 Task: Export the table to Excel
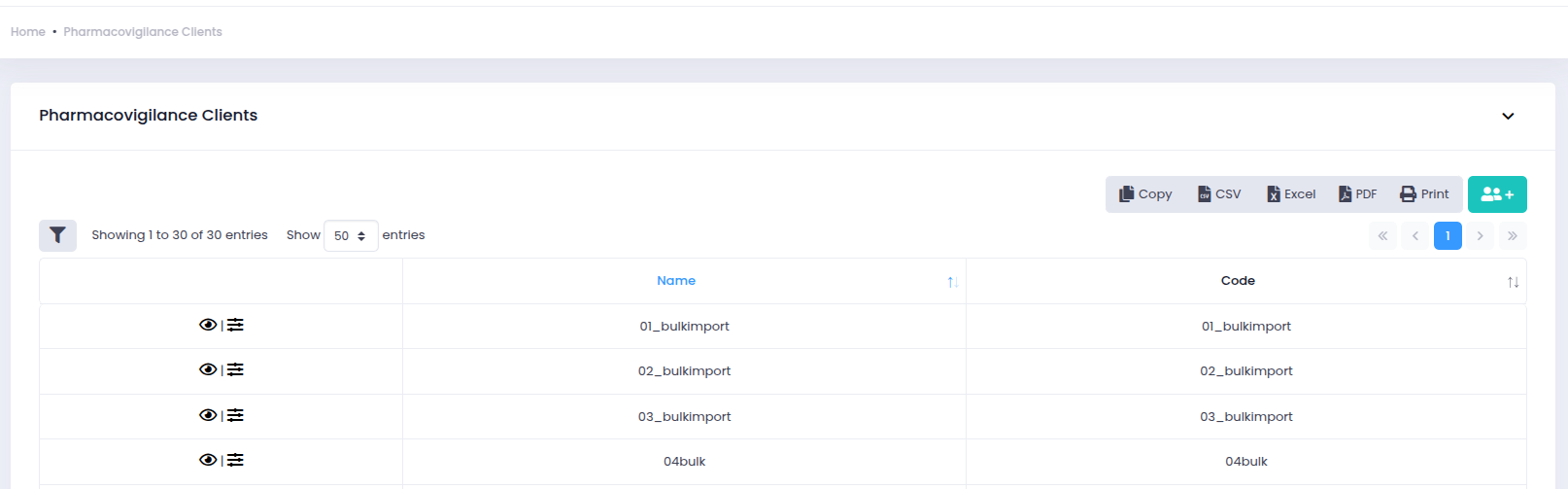(1291, 194)
